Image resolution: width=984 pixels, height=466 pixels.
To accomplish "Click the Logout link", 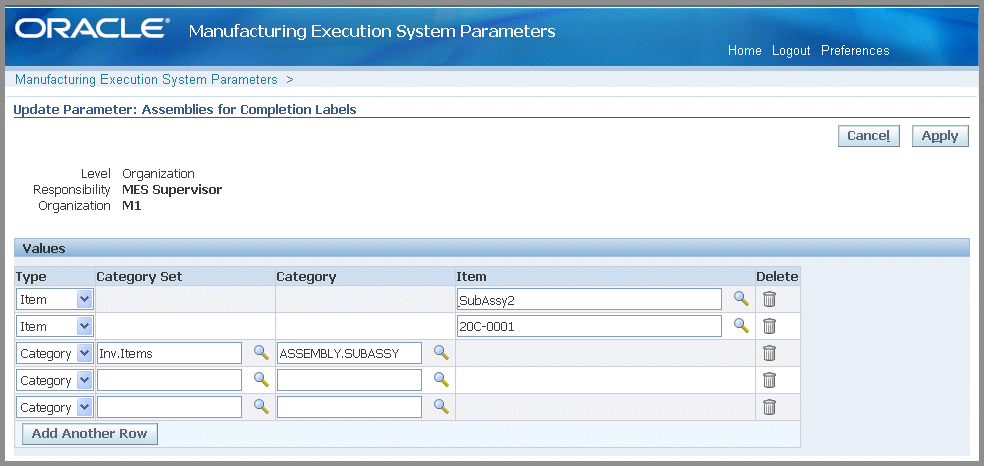I will coord(791,51).
